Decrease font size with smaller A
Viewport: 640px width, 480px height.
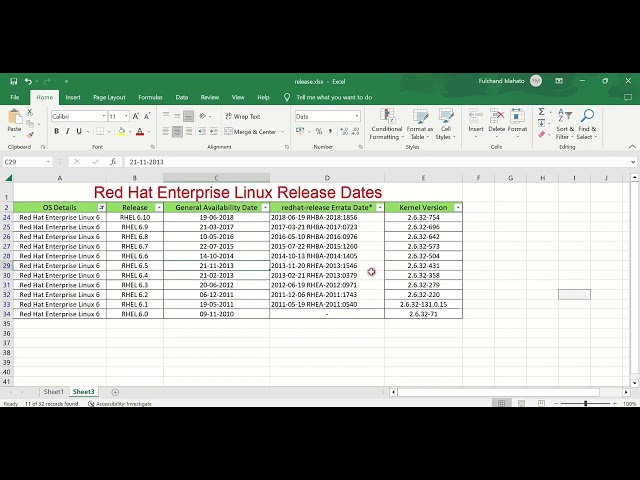tap(147, 116)
